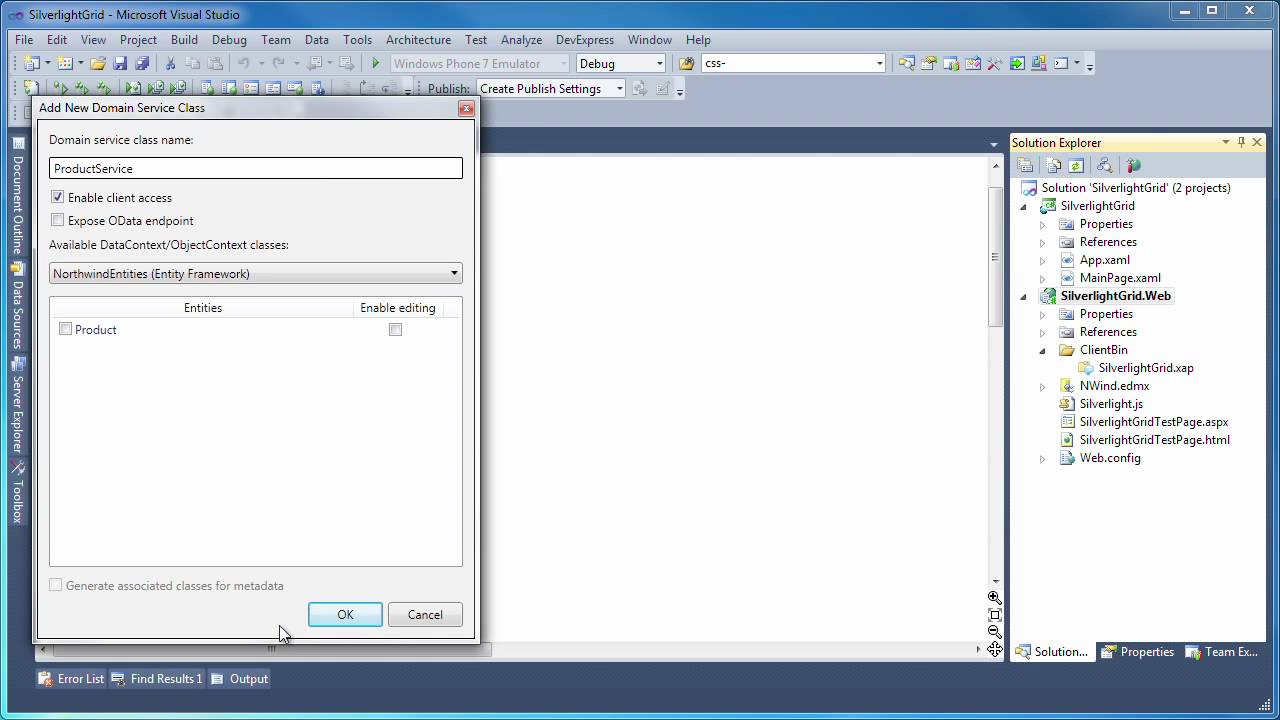
Task: Click Refresh icon in Solution Explorer
Action: pos(1076,166)
